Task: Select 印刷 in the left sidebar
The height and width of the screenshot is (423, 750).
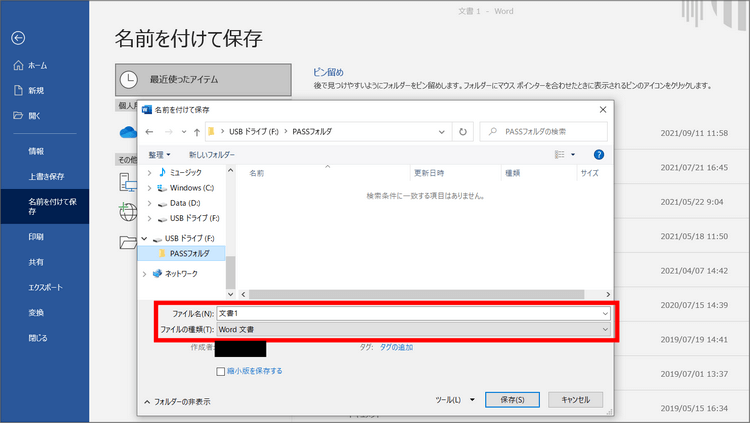Action: 36,237
